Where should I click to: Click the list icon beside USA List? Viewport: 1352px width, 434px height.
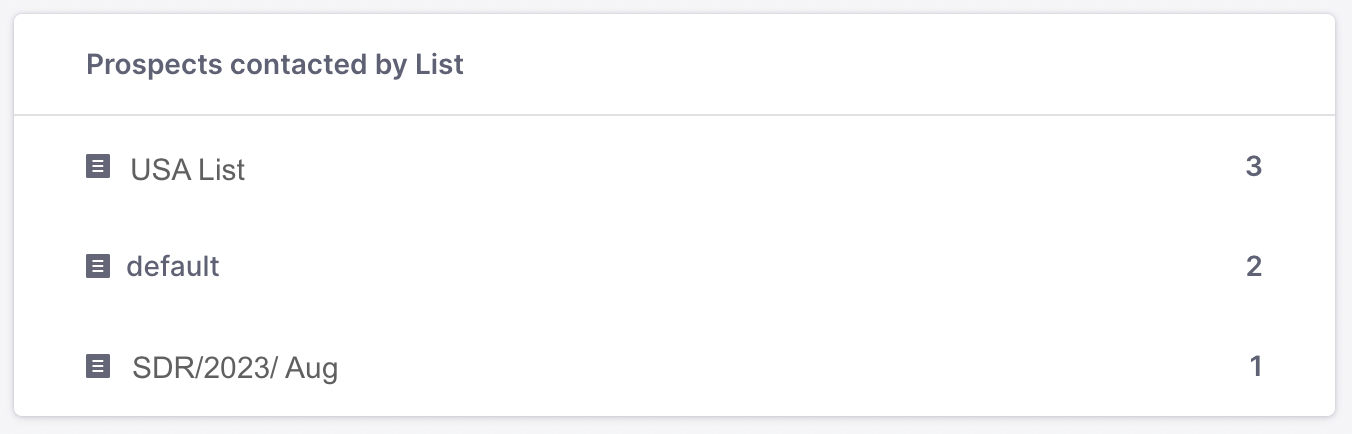[x=97, y=166]
